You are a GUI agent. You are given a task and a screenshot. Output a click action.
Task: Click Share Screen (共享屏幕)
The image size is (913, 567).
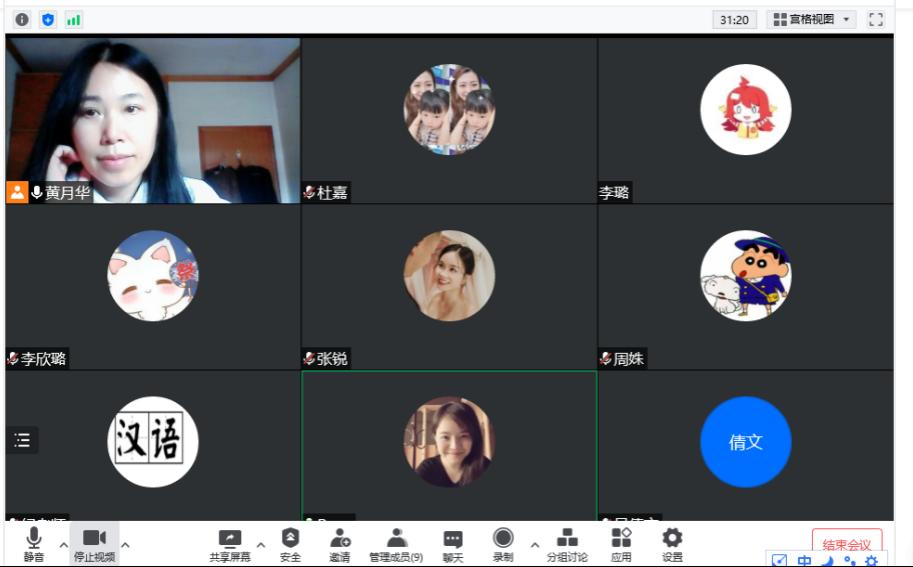(x=229, y=544)
